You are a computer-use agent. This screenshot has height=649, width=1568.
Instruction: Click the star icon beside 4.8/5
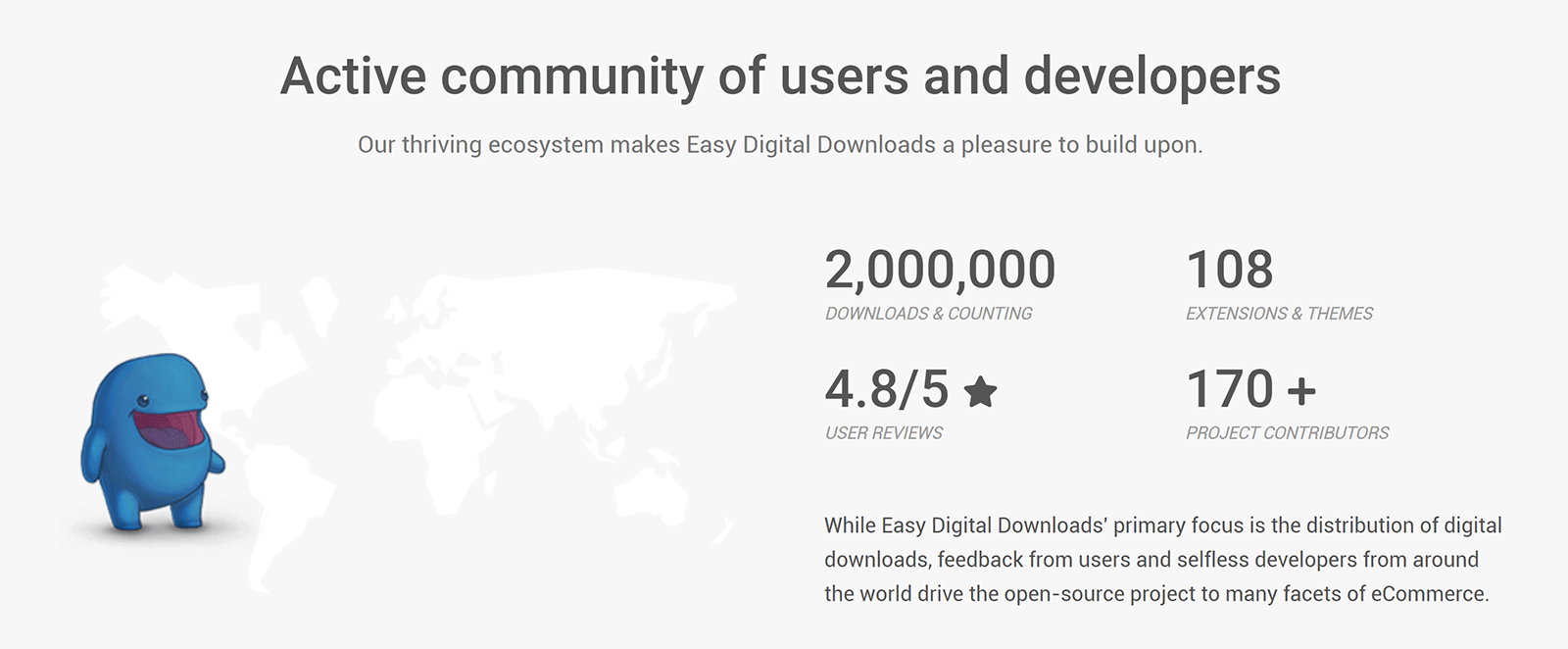click(x=980, y=392)
